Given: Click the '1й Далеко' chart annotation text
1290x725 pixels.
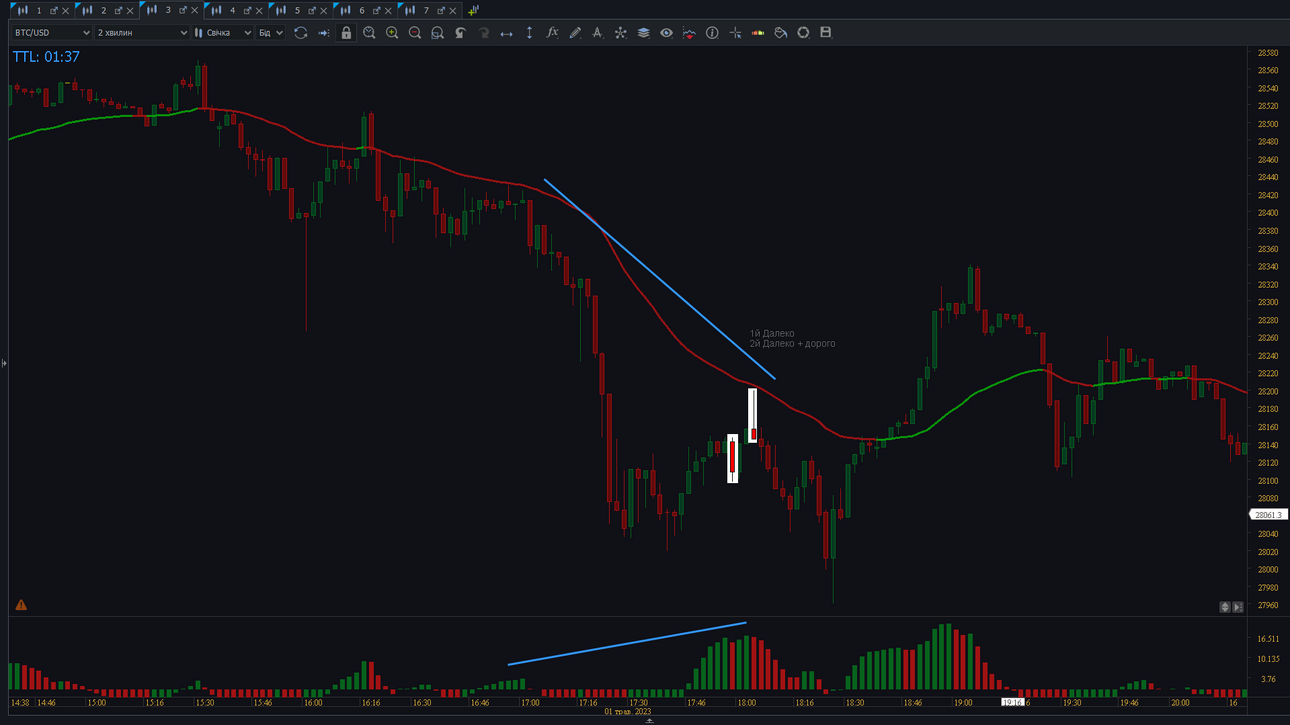Looking at the screenshot, I should coord(772,334).
